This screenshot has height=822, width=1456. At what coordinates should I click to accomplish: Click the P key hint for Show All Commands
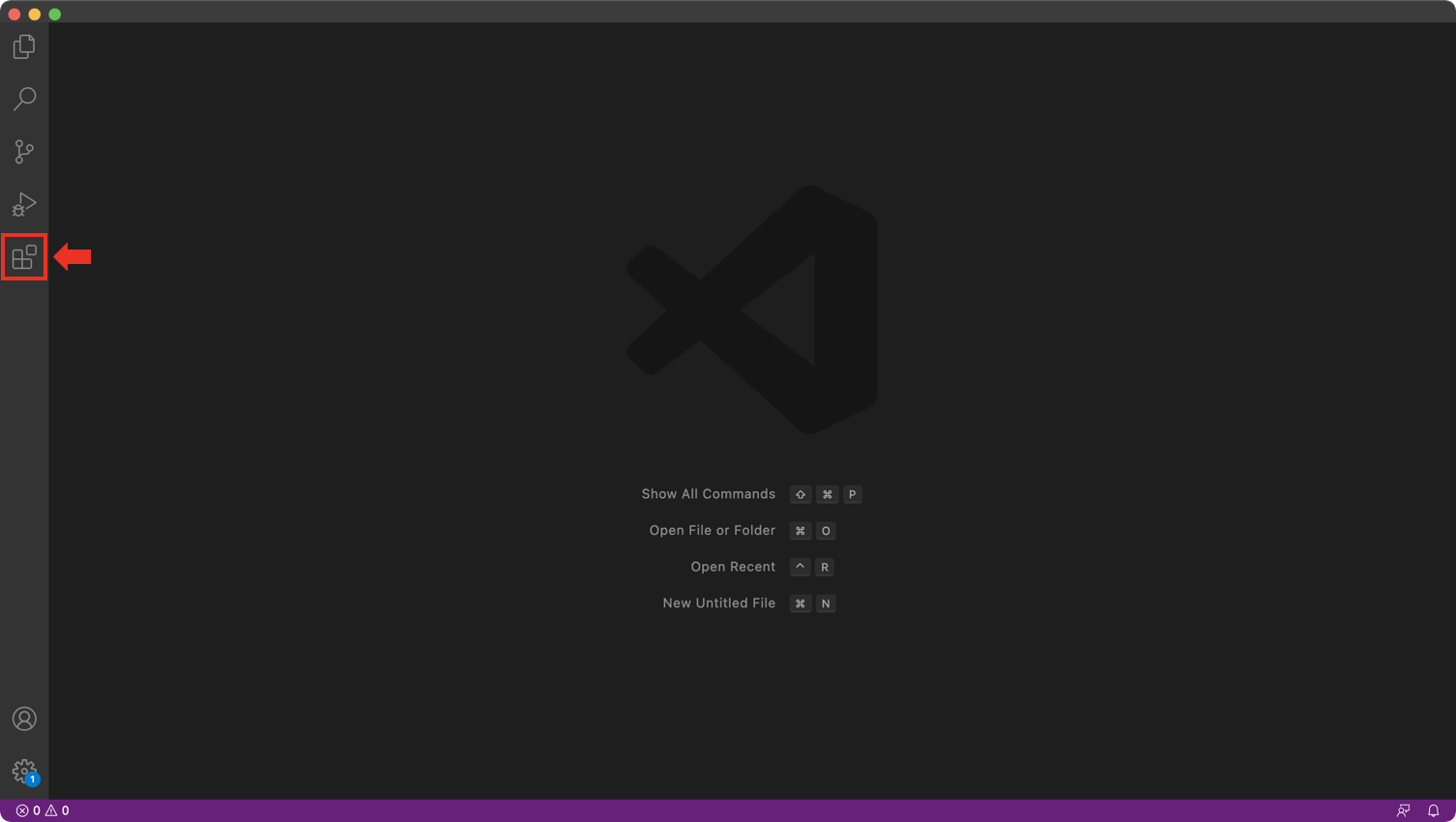pyautogui.click(x=852, y=494)
